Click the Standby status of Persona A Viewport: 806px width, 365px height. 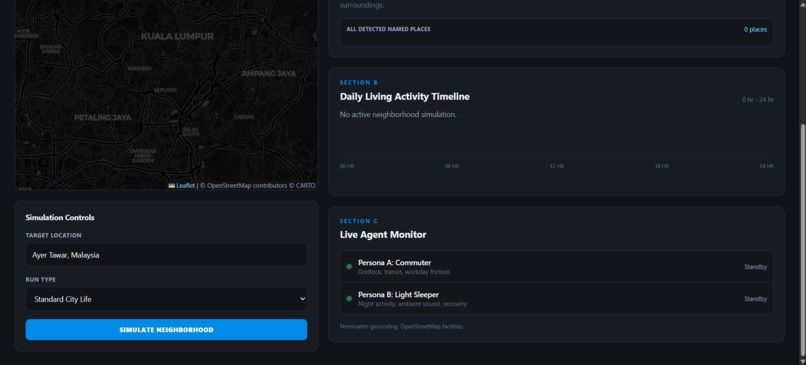coord(755,267)
